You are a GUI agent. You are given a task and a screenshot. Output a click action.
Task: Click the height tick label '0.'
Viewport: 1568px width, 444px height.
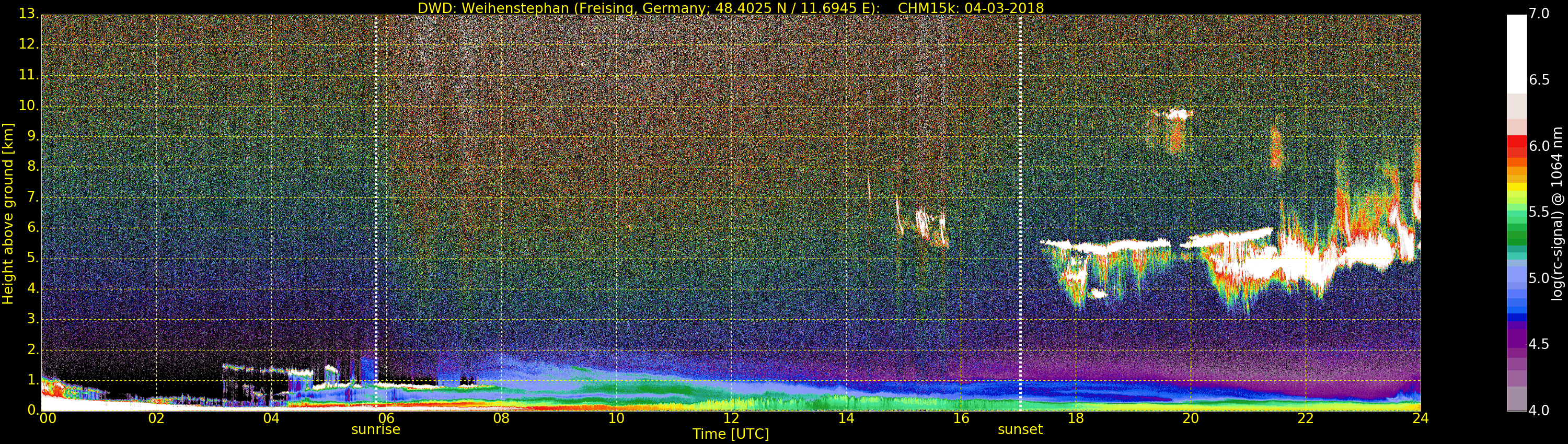(x=33, y=410)
